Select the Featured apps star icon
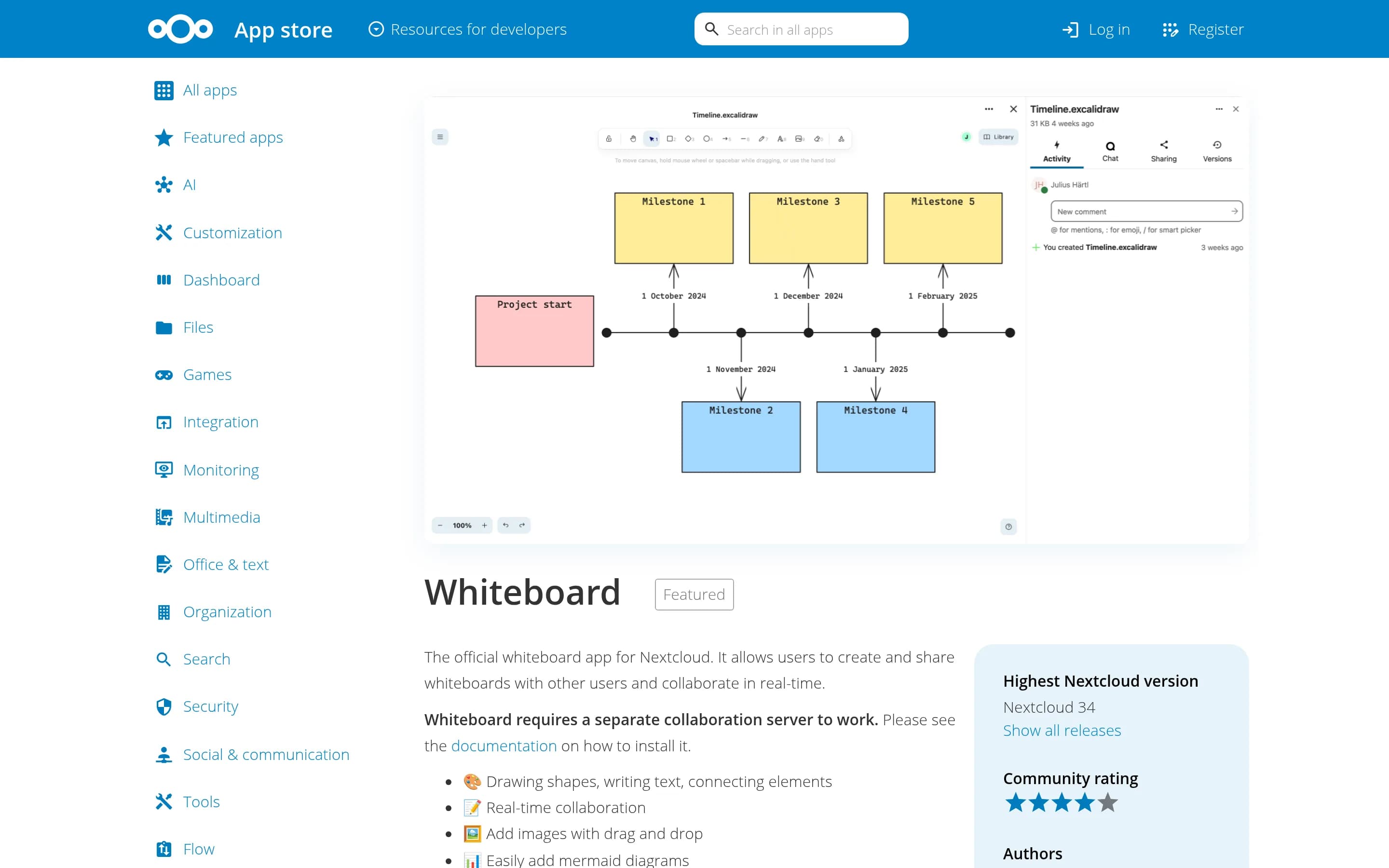 163,138
